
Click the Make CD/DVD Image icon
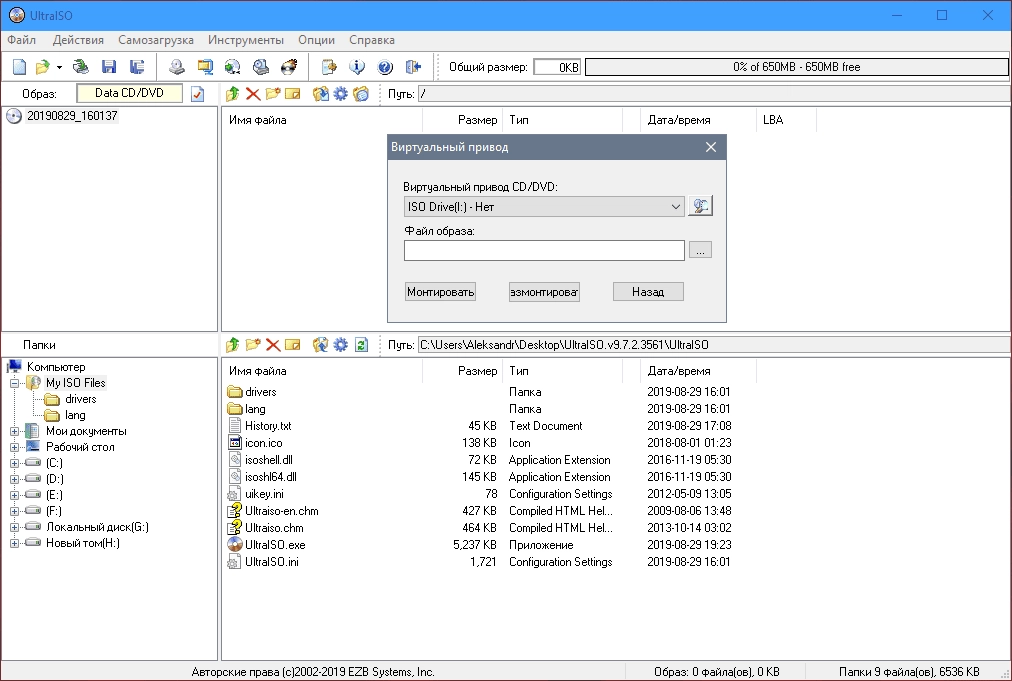177,66
